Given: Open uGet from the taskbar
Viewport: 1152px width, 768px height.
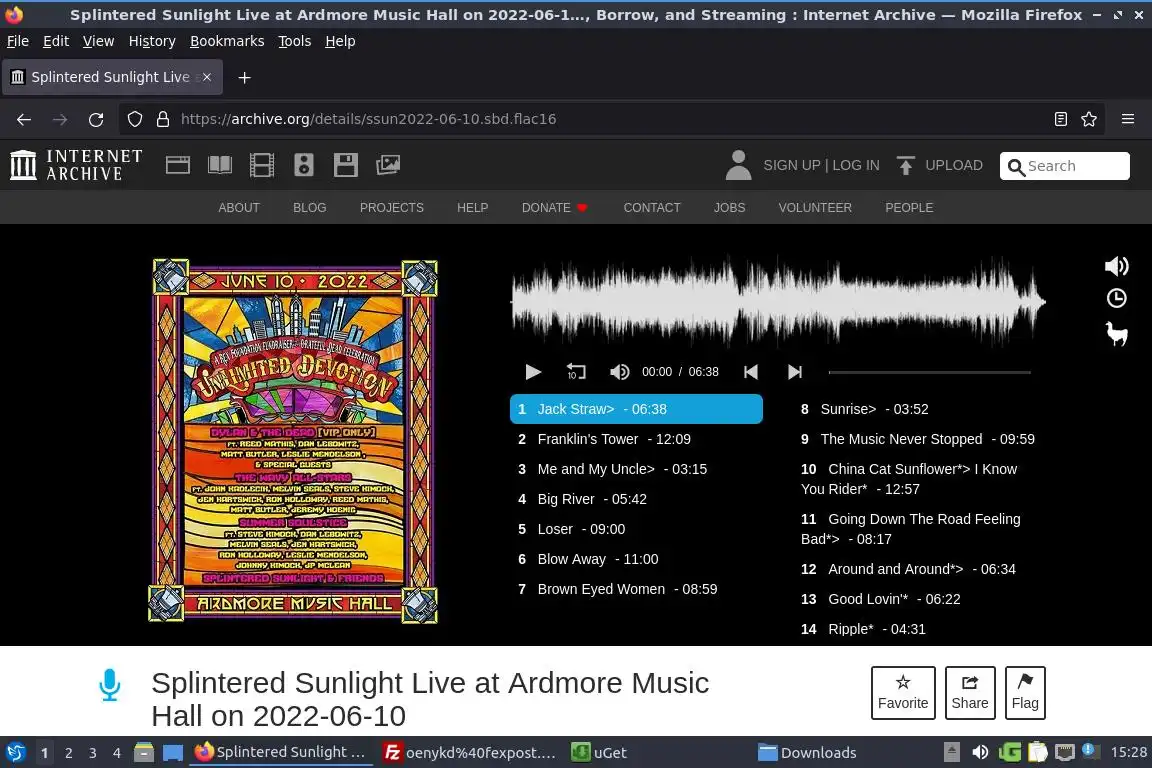Looking at the screenshot, I should coord(600,753).
